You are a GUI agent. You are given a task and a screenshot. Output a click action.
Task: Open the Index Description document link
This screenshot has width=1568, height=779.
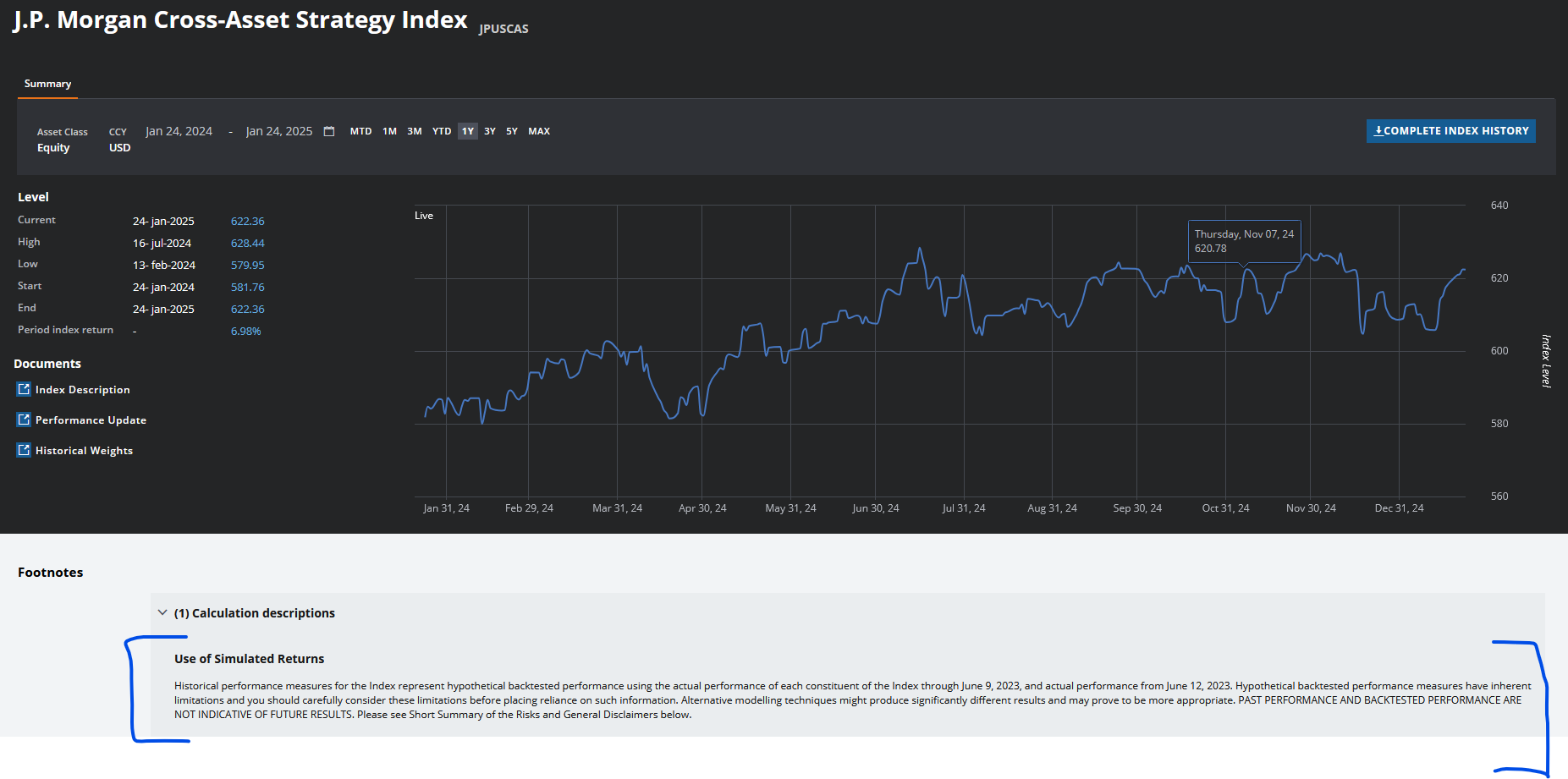[83, 390]
